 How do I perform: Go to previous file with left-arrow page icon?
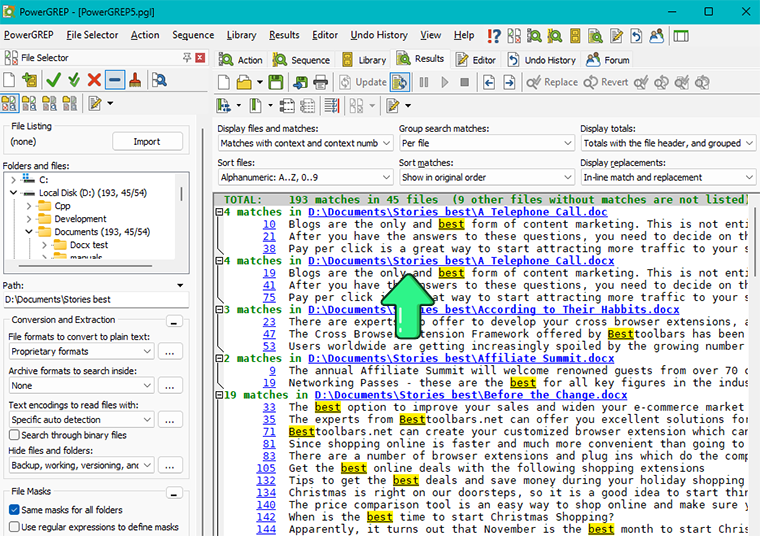(489, 82)
